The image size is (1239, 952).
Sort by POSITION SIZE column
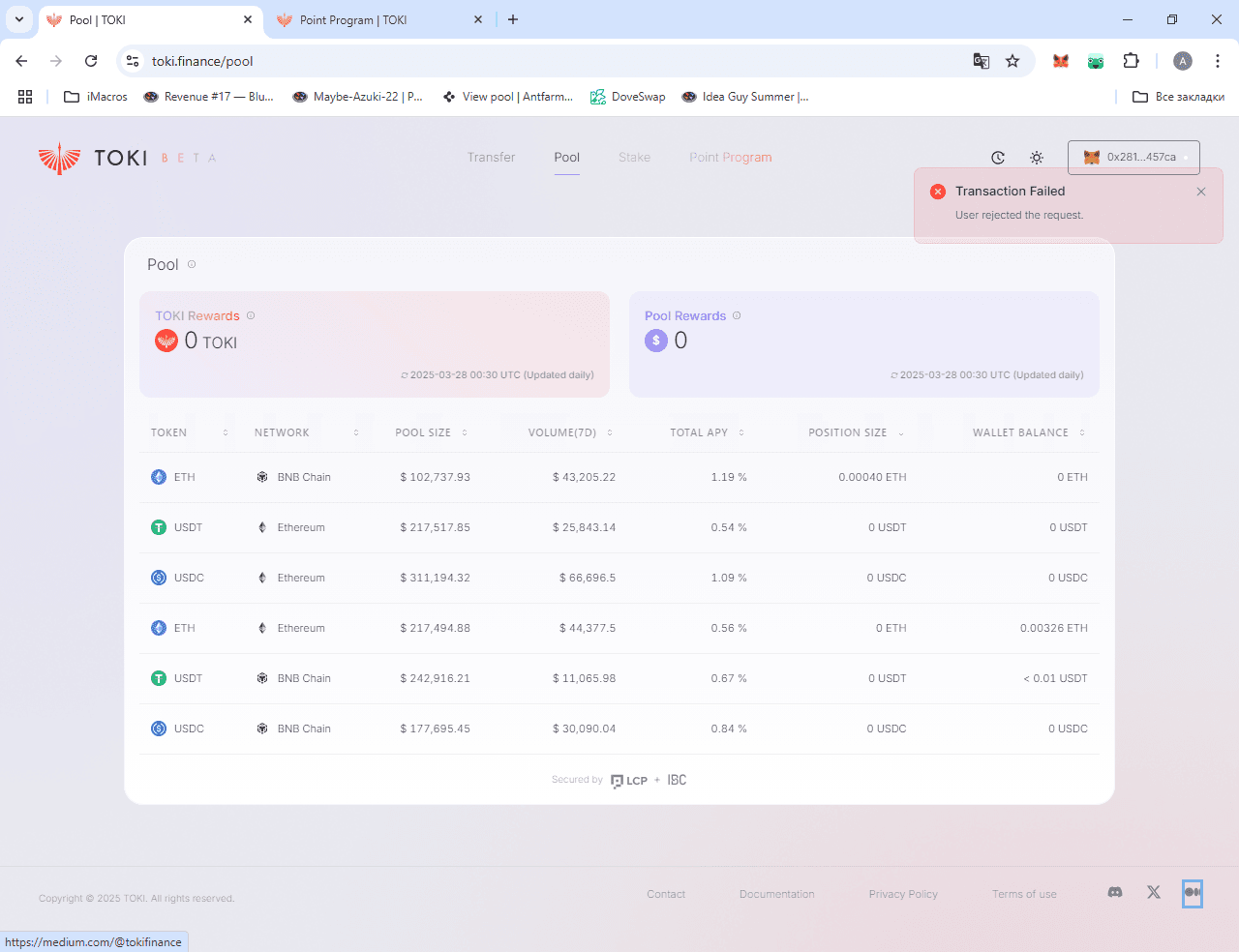(x=901, y=433)
